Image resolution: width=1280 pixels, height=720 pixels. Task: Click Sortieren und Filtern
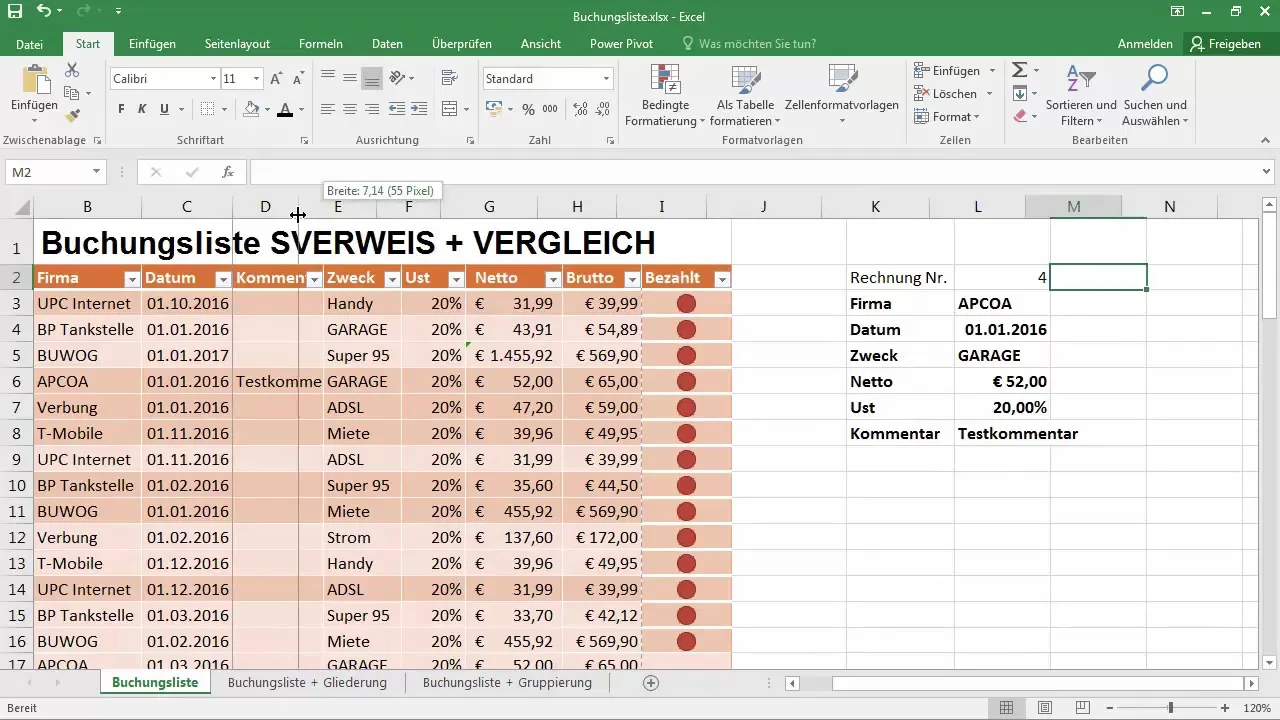1080,95
